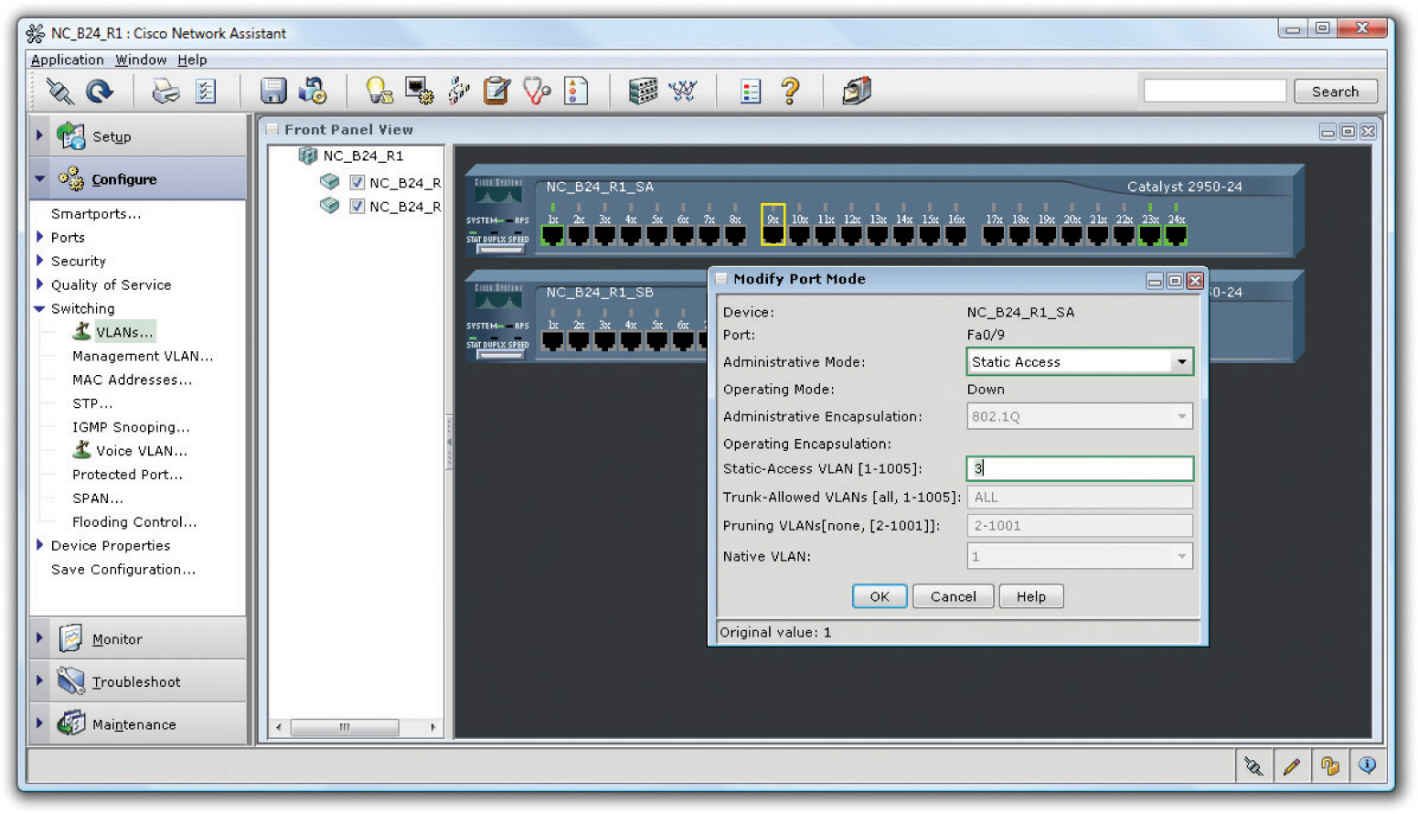1418x814 pixels.
Task: Click the Health stethoscope toolbar icon
Action: [x=538, y=92]
